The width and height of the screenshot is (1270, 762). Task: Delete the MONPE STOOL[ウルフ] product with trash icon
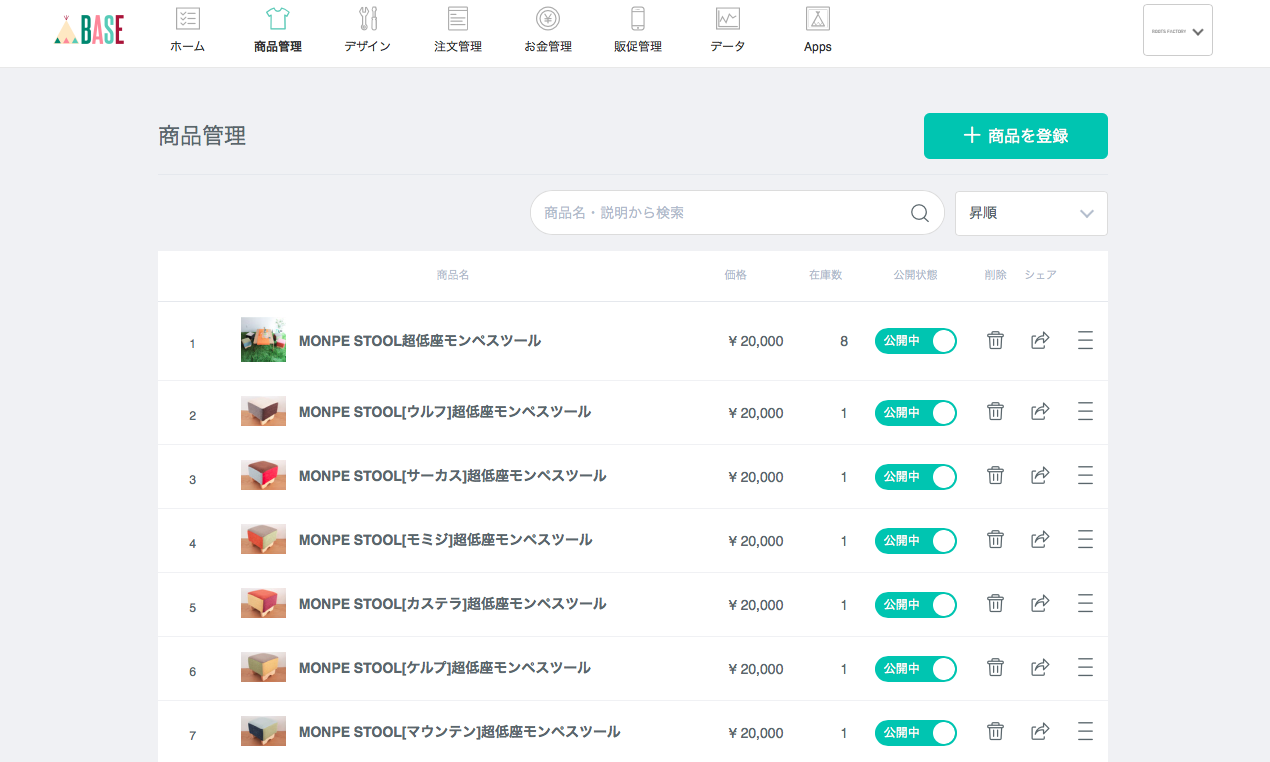pos(995,412)
